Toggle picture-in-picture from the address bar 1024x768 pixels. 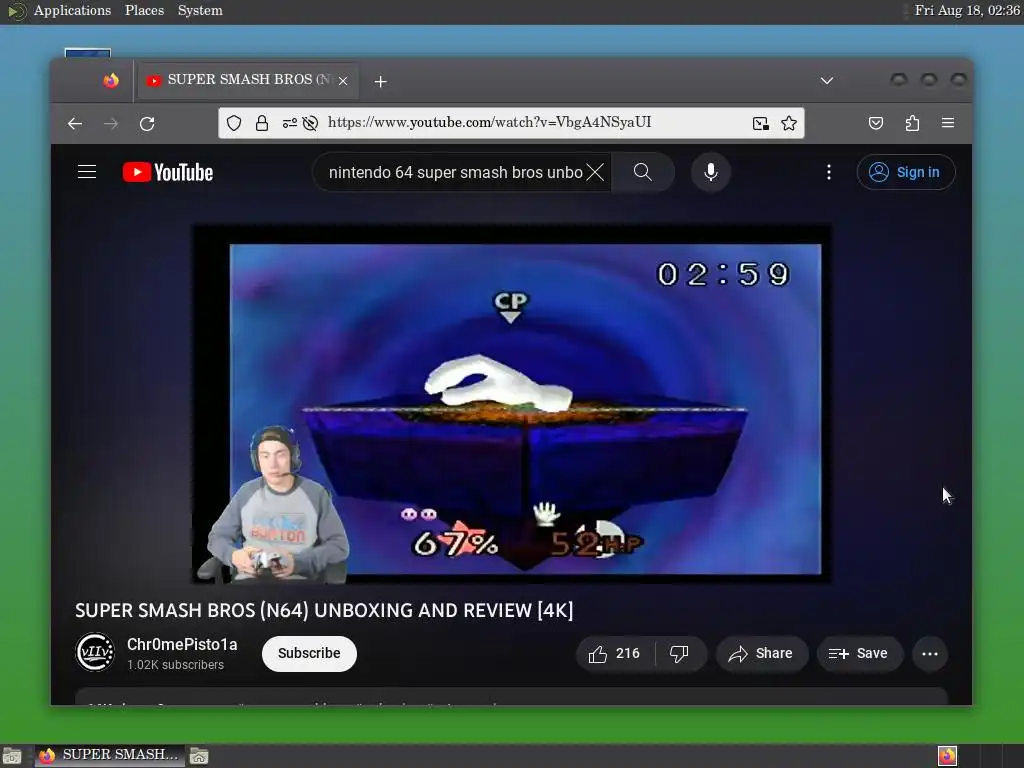click(x=761, y=123)
